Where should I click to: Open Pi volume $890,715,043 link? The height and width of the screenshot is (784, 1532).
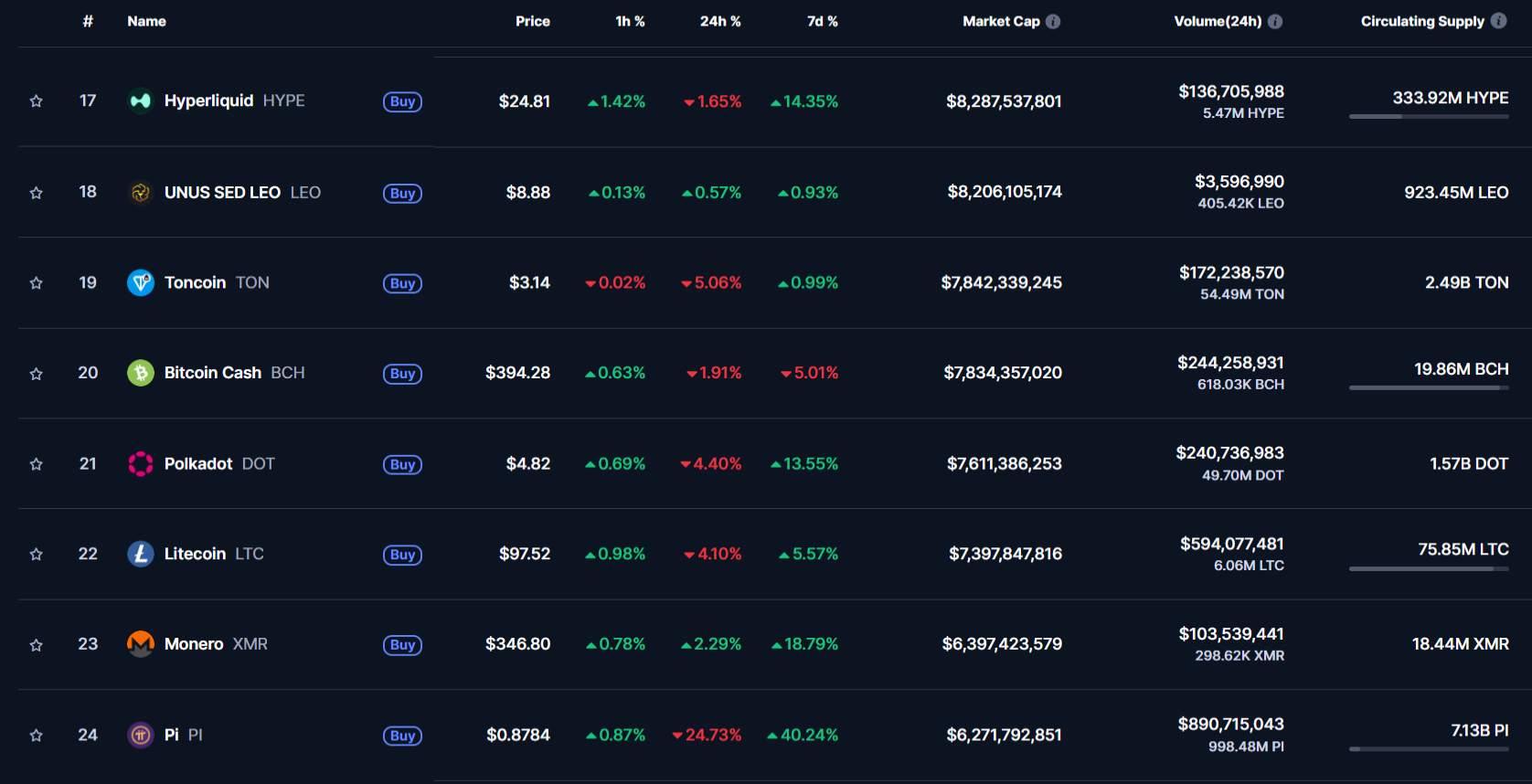(x=1230, y=724)
